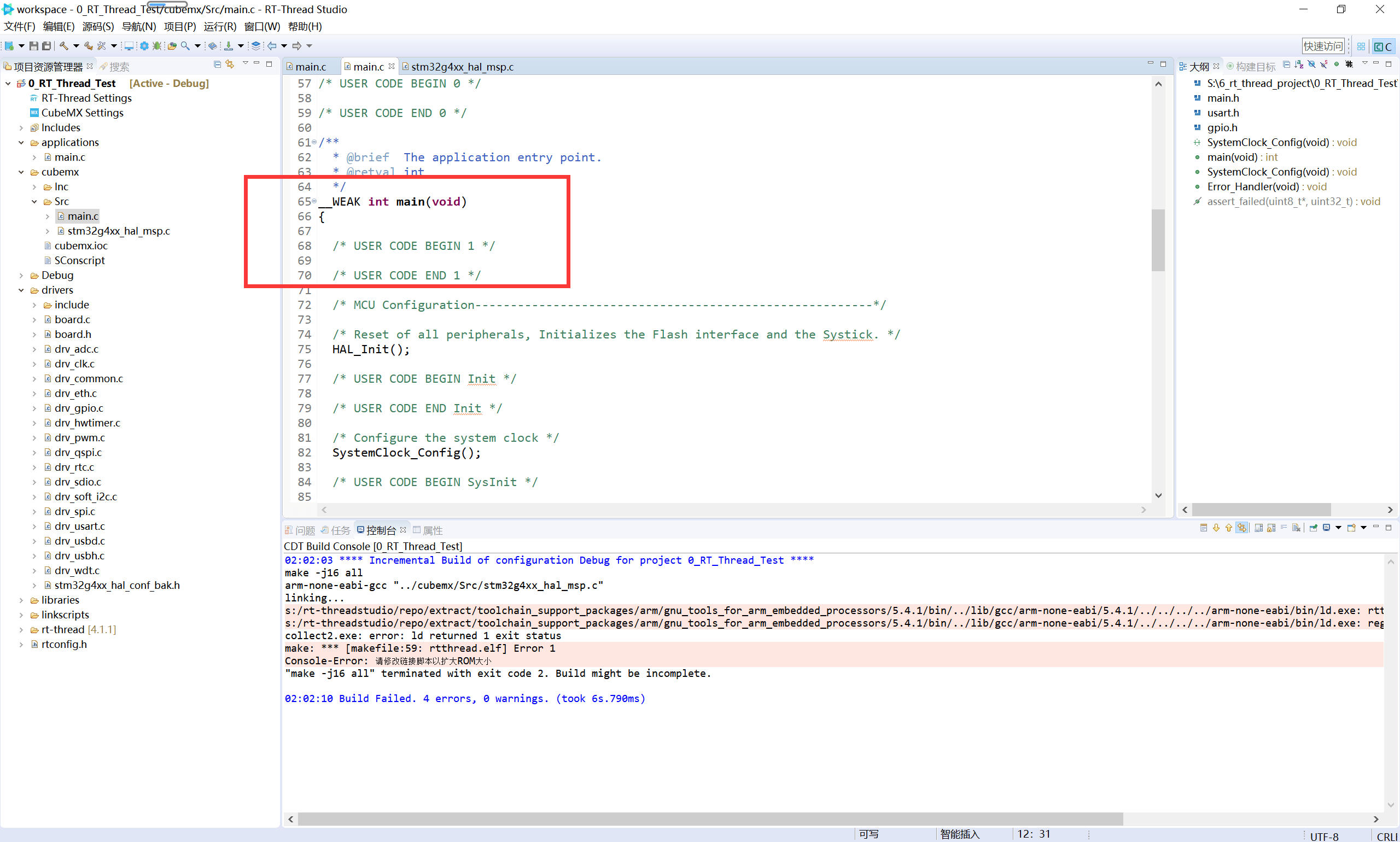Click the green Download program arrow icon
Screen dimensions: 1400x842
click(228, 46)
